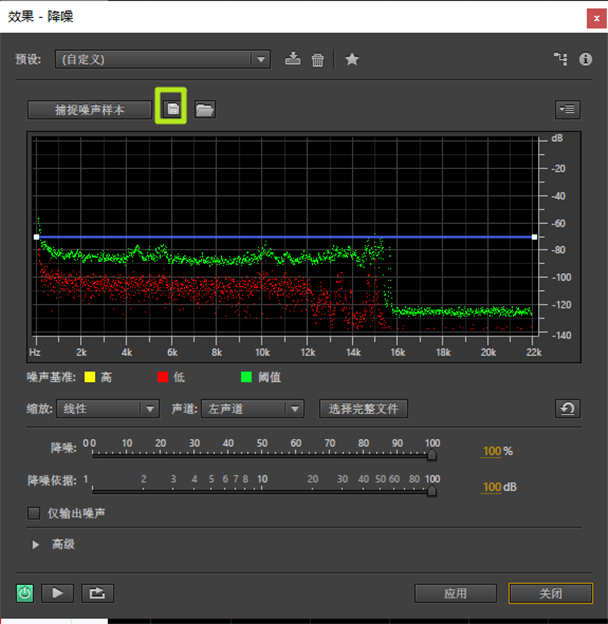
Task: Open the effect info icon
Action: [585, 59]
